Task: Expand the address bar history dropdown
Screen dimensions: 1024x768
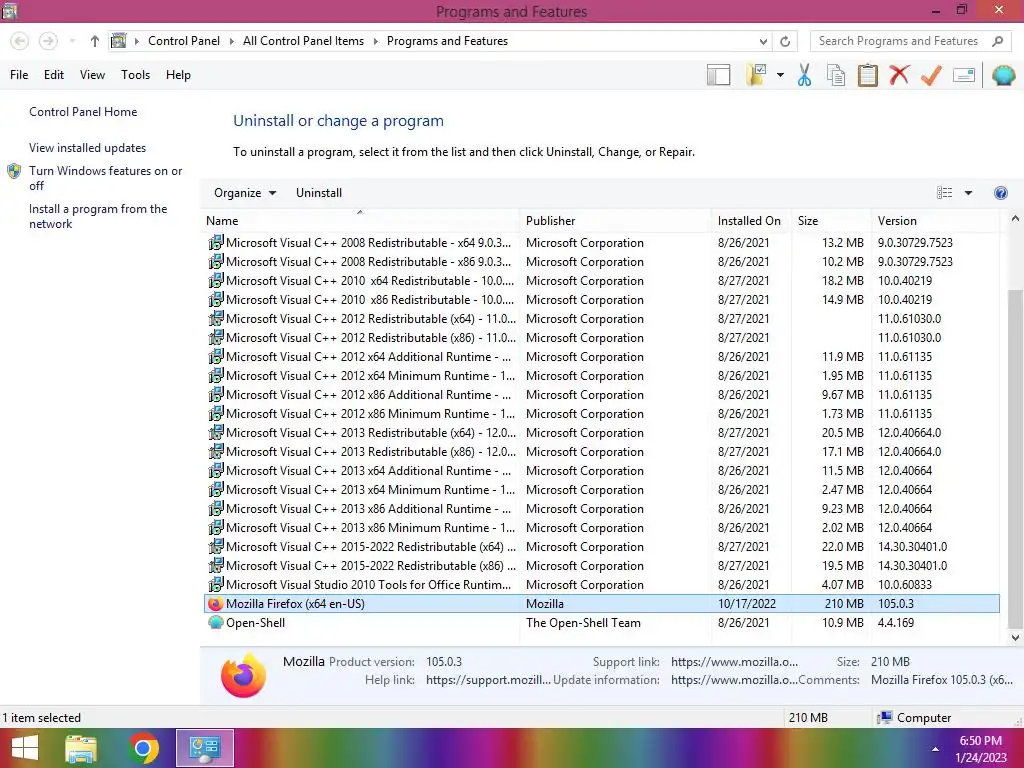Action: pyautogui.click(x=763, y=41)
